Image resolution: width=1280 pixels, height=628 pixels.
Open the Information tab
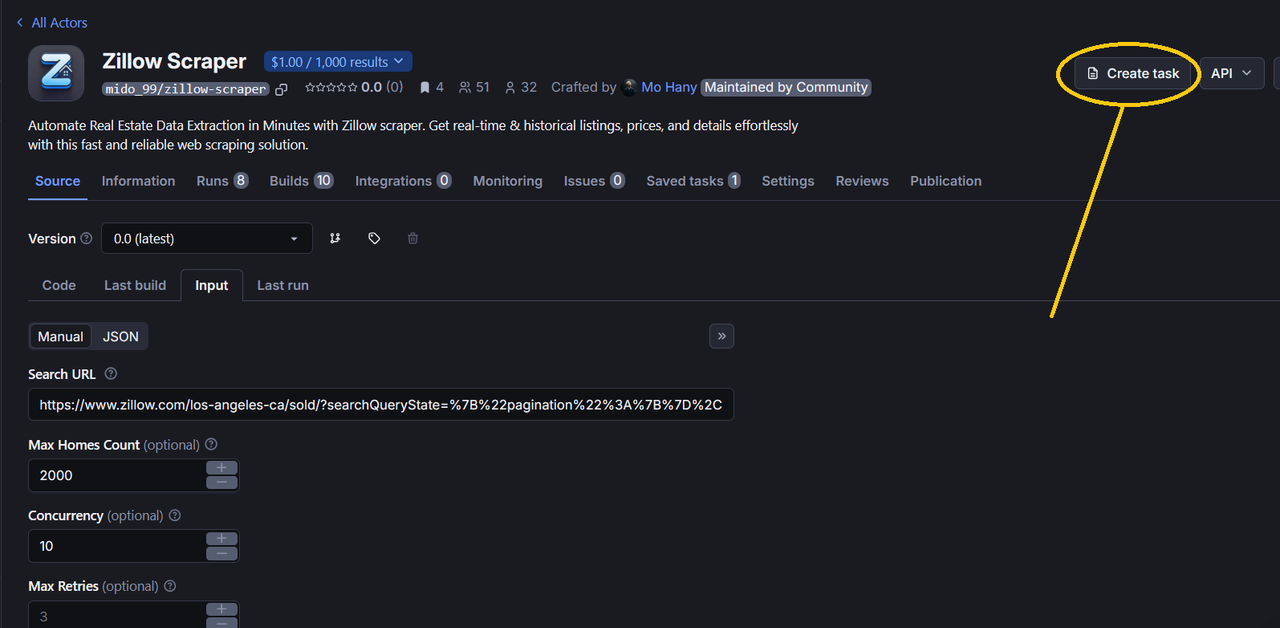pos(138,181)
